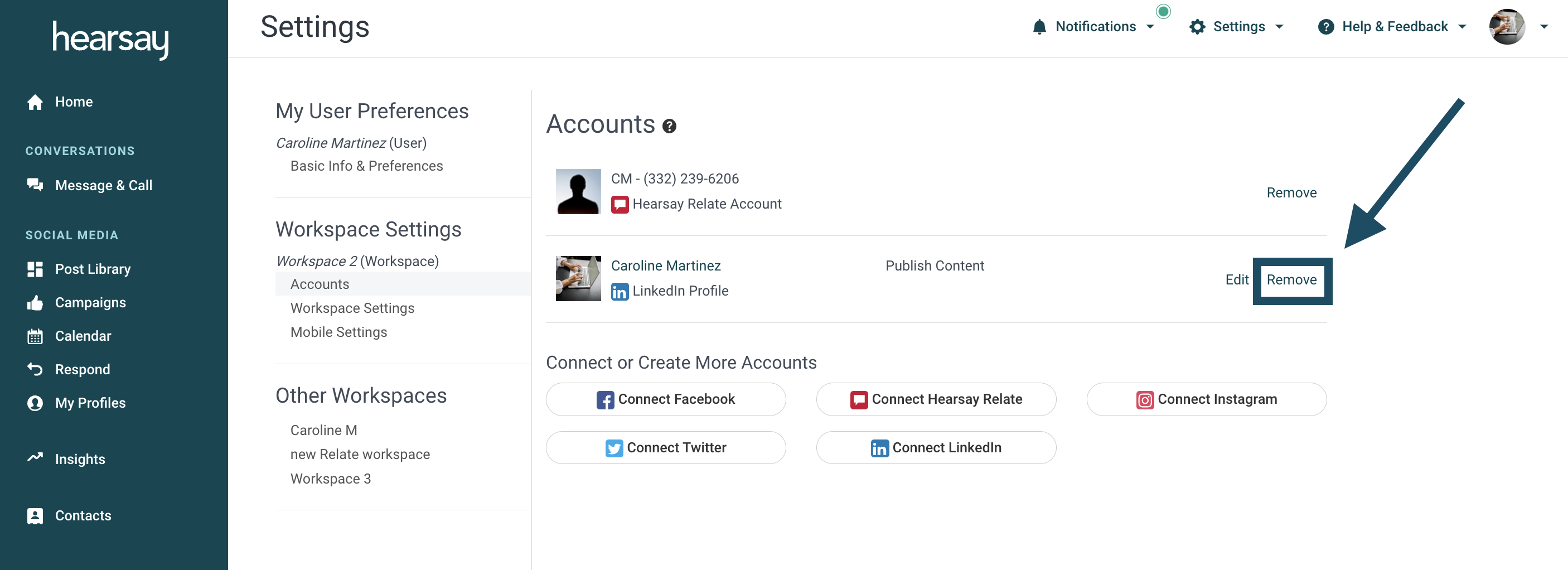The height and width of the screenshot is (570, 1568).
Task: Open Contacts page
Action: pos(83,516)
